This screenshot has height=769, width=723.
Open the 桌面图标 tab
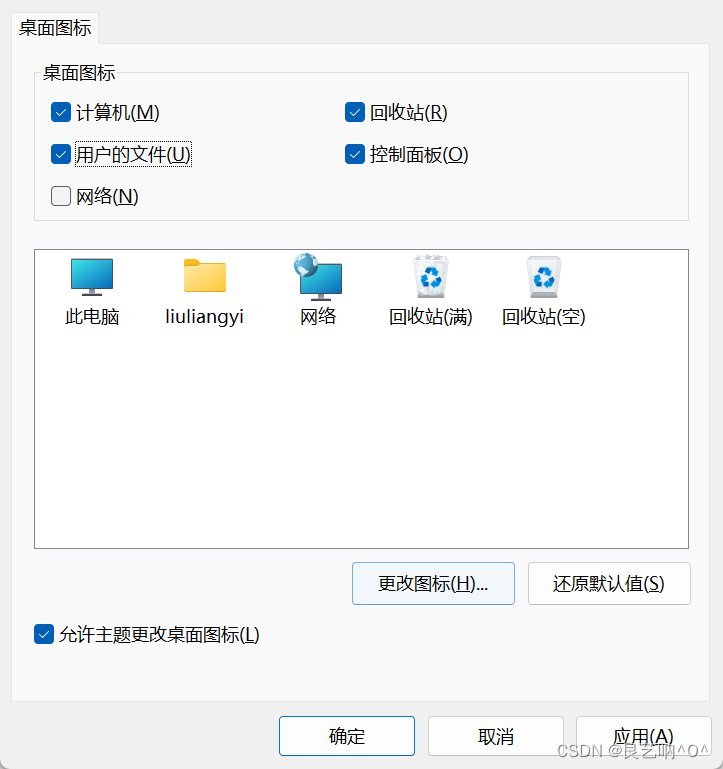(x=55, y=28)
